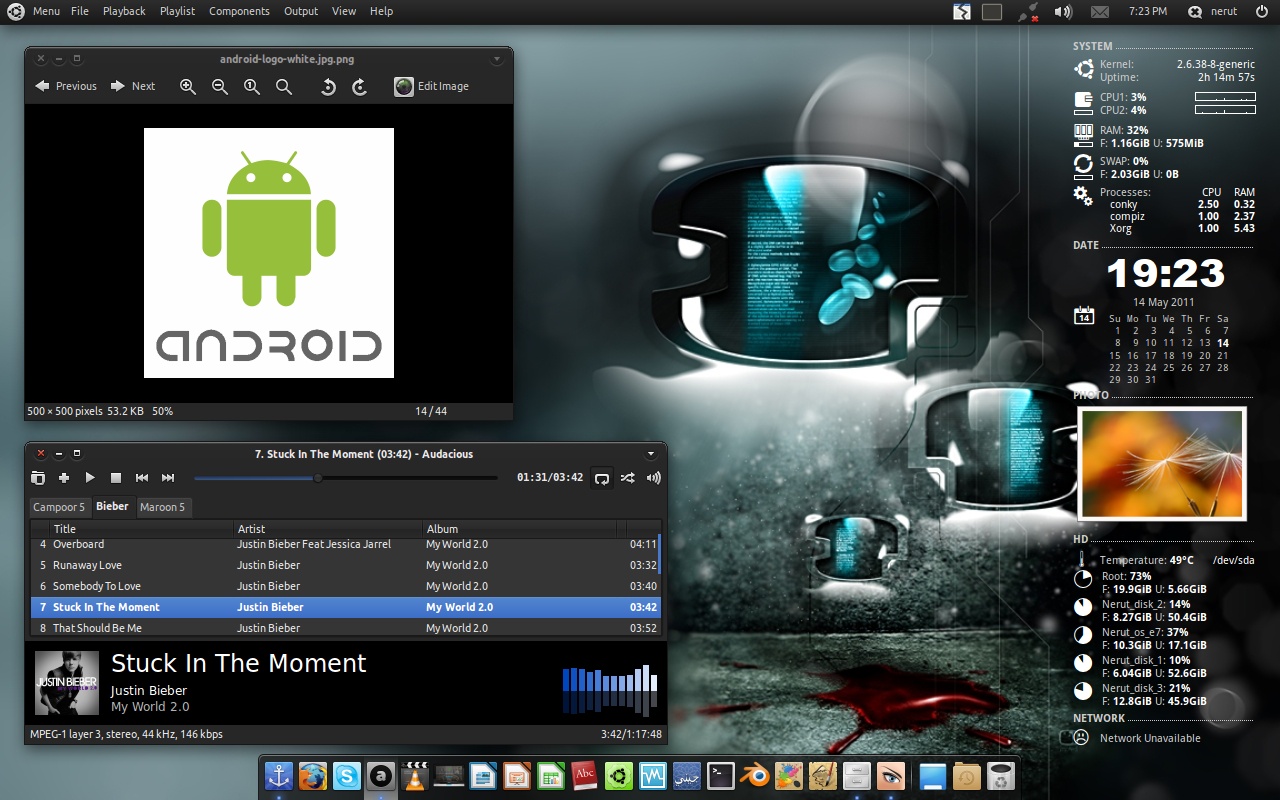Toggle shuffle mode in Audacious

click(628, 478)
